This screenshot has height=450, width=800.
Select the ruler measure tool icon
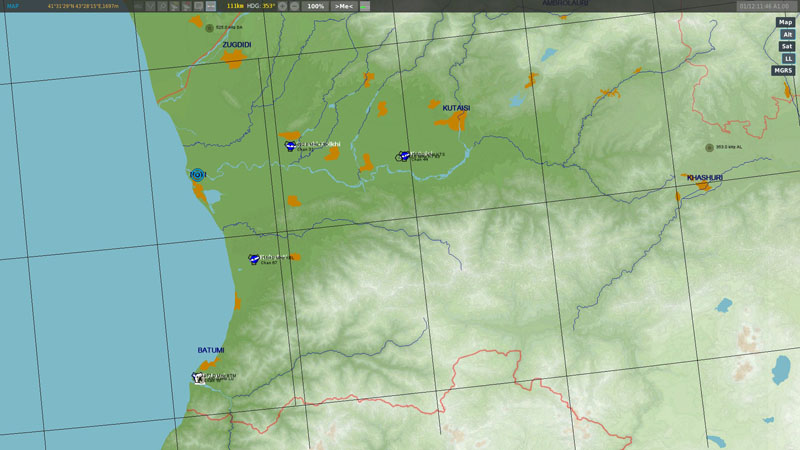click(211, 6)
